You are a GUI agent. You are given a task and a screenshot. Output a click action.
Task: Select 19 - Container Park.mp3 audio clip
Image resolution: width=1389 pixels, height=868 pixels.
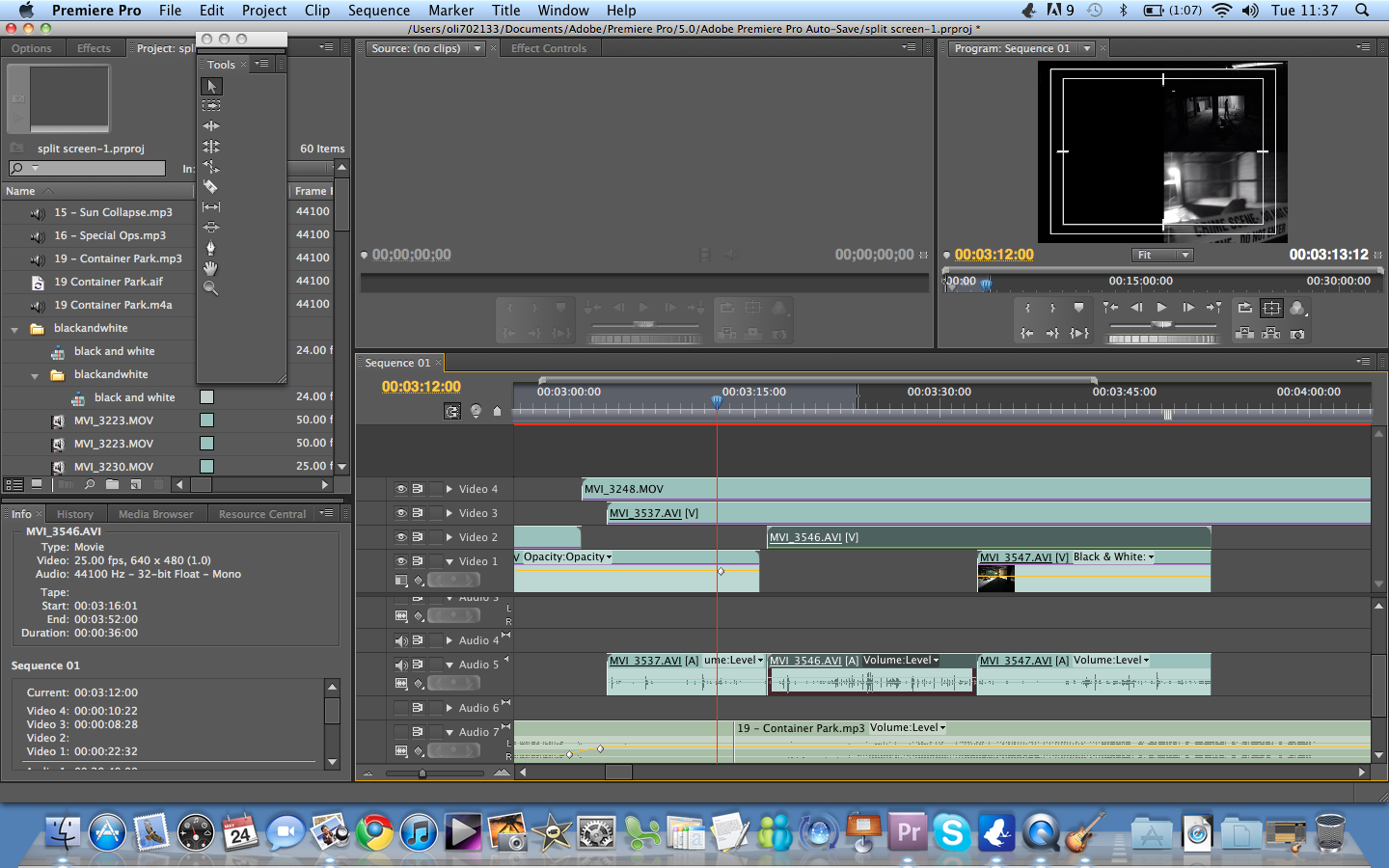pyautogui.click(x=1052, y=742)
